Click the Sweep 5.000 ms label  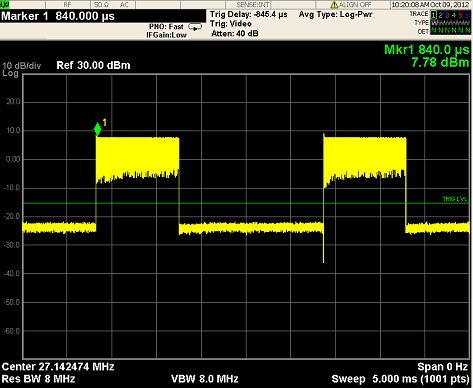coord(400,379)
